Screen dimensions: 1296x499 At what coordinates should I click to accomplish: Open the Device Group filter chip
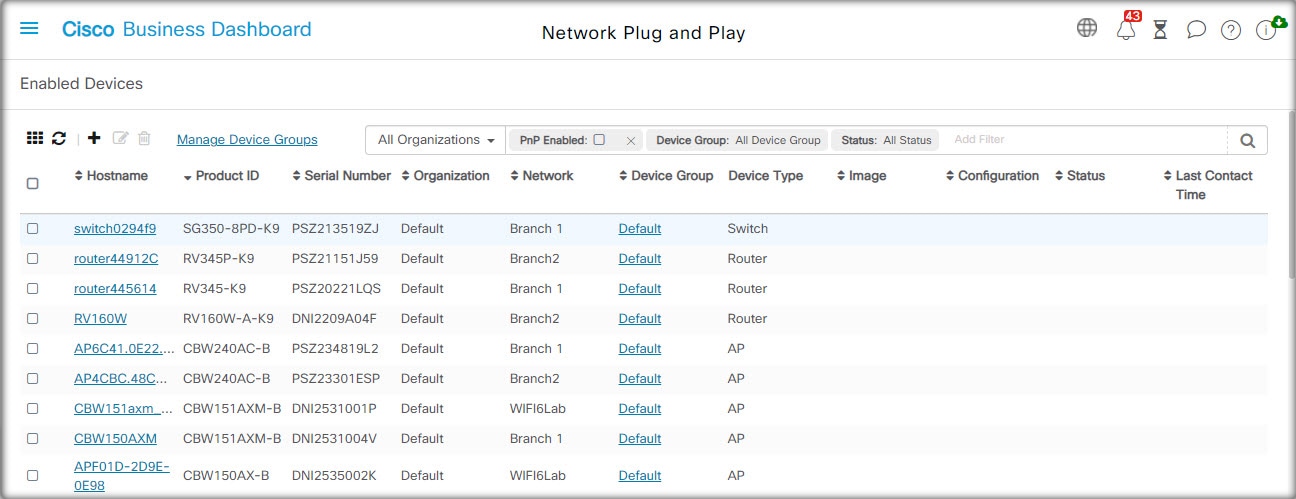coord(738,140)
